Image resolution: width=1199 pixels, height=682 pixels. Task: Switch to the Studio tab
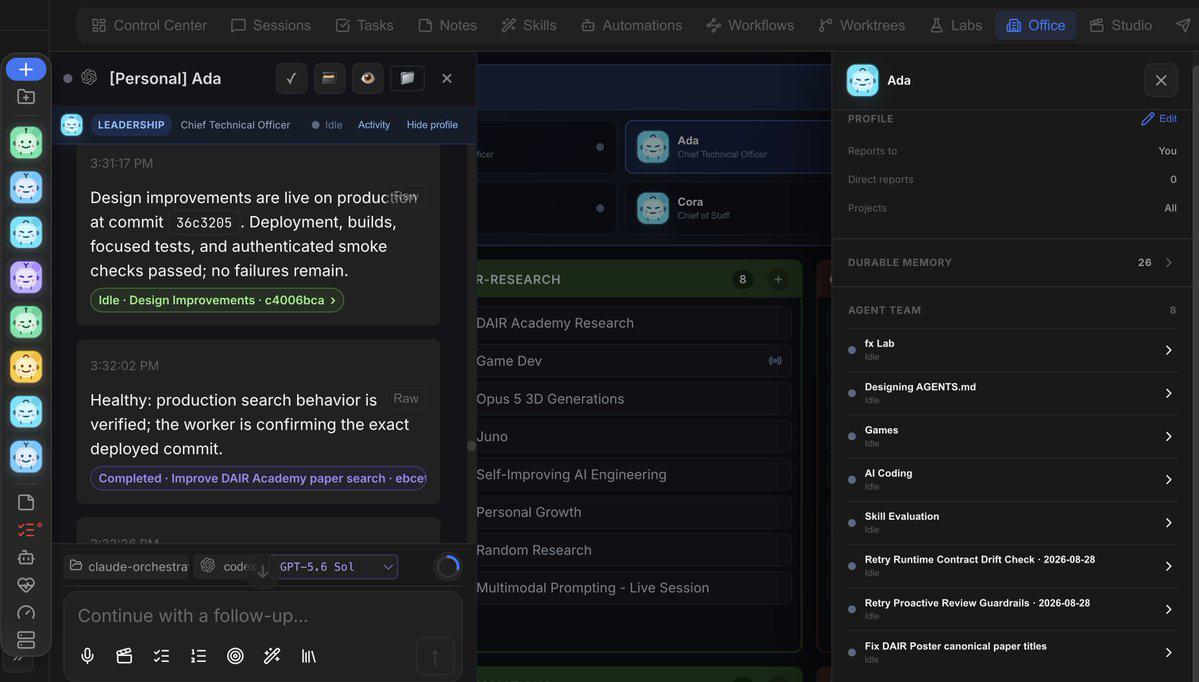pos(1121,25)
